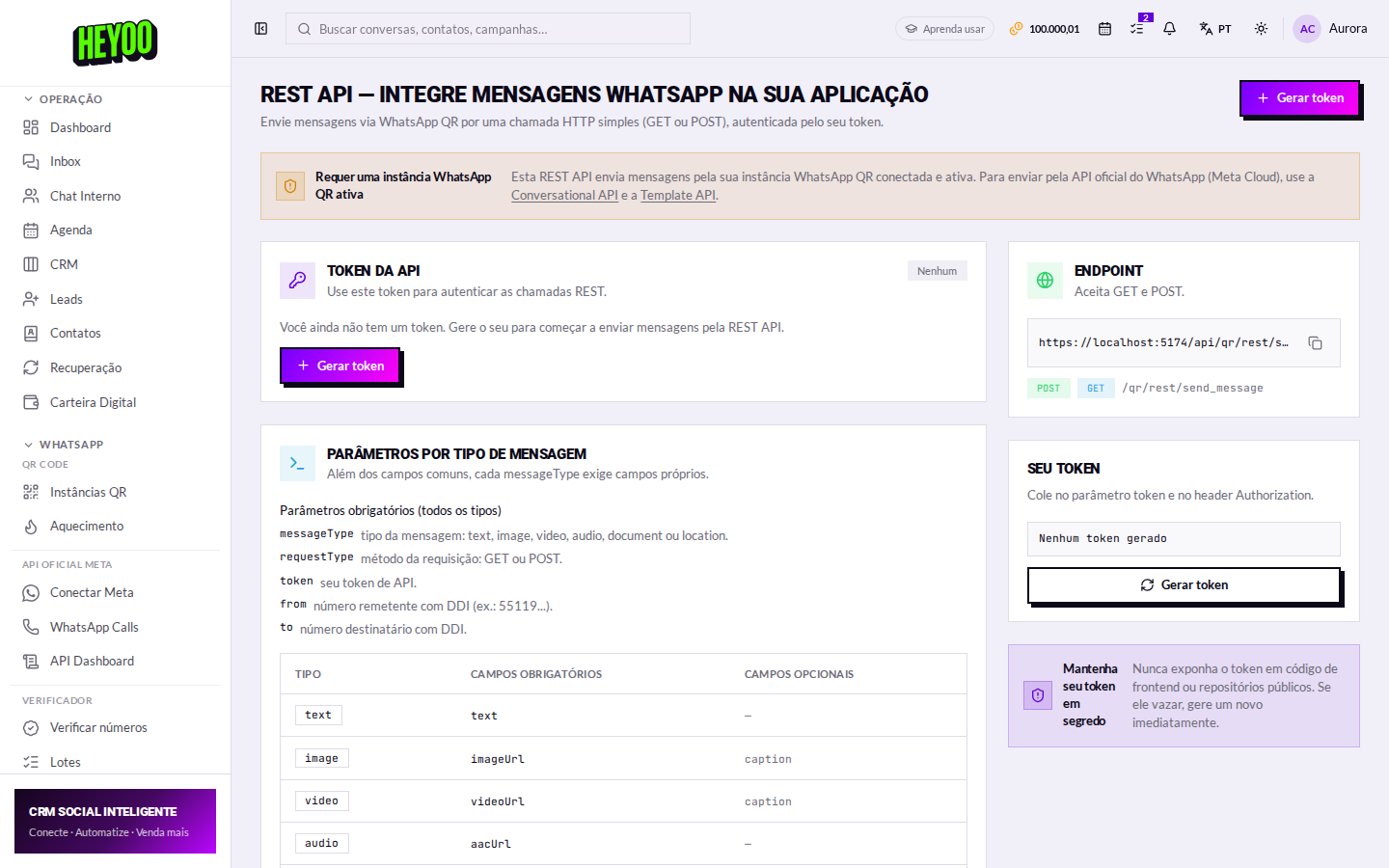Click the globe icon beside Endpoint
The image size is (1389, 868).
[1045, 280]
